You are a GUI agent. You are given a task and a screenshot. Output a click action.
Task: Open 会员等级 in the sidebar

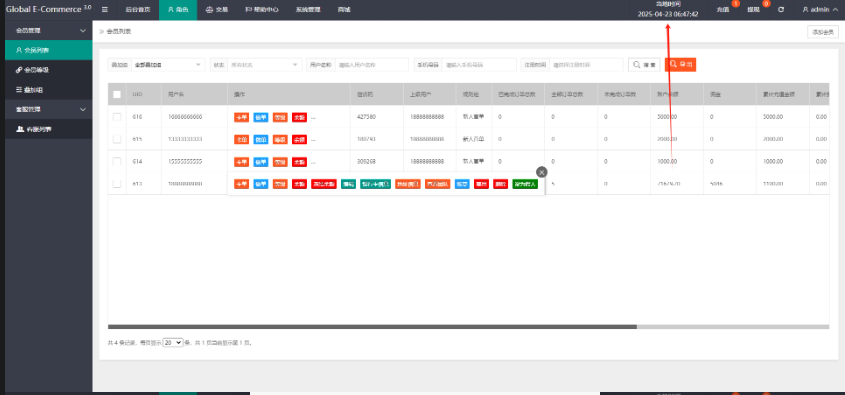49,70
